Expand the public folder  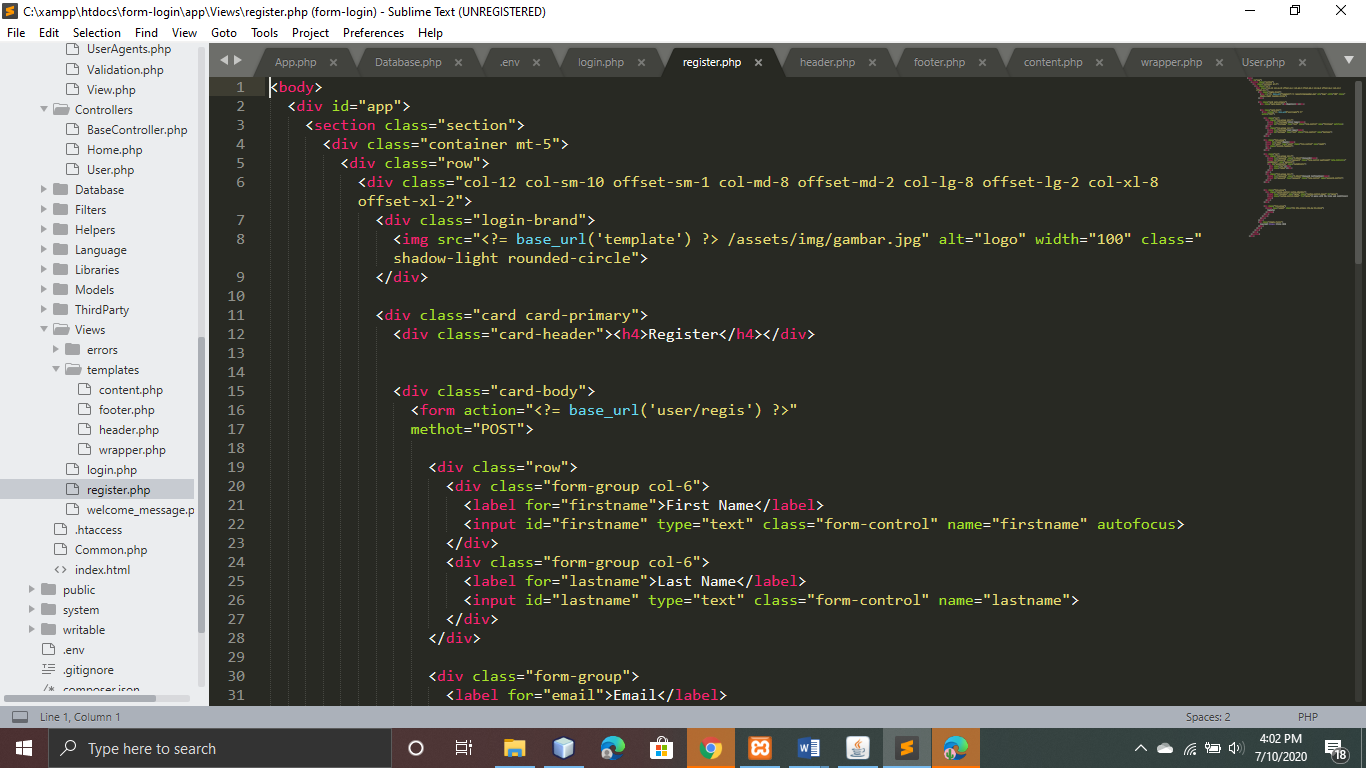(32, 590)
